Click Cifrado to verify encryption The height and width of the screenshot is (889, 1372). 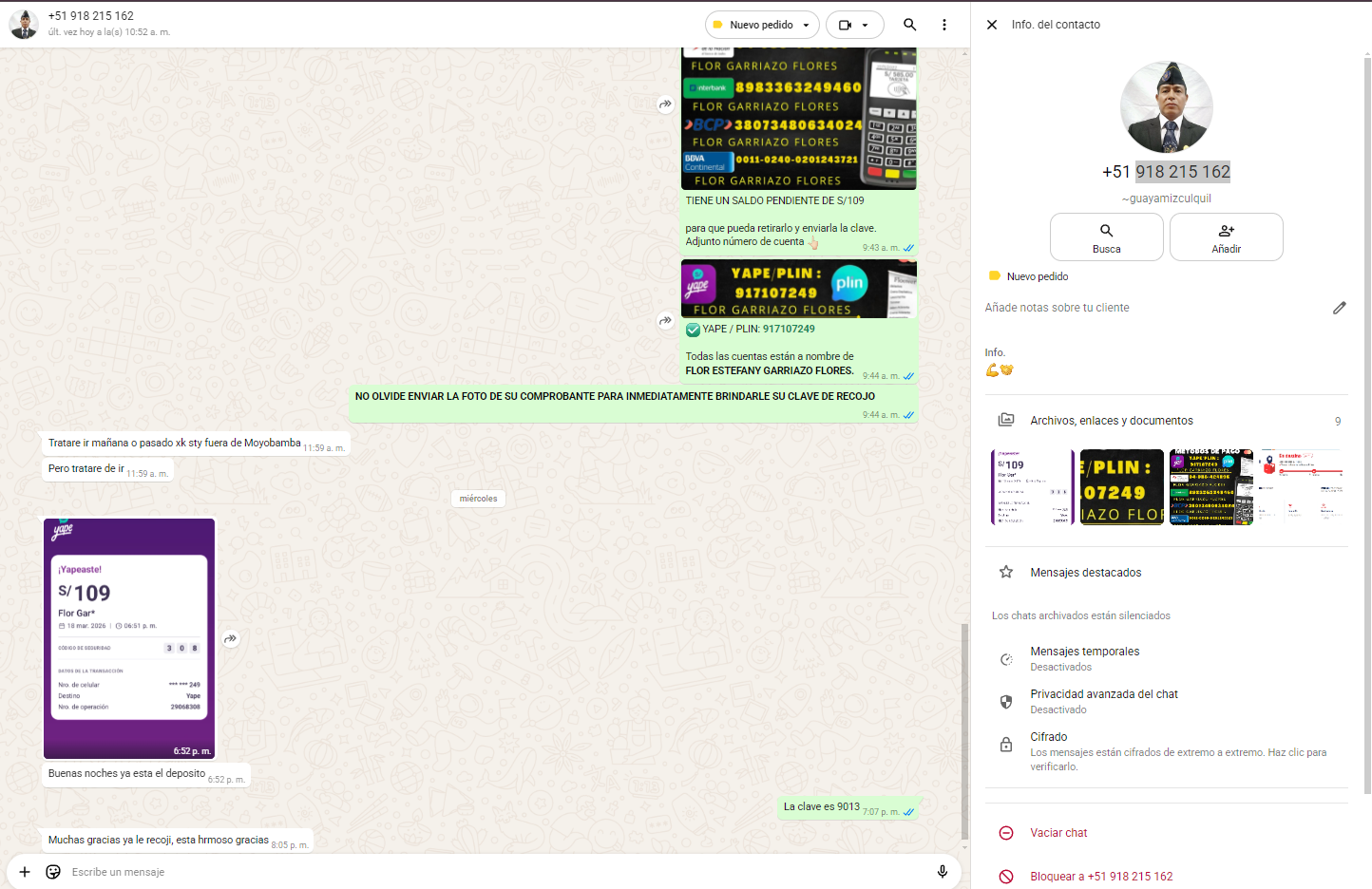[1048, 737]
